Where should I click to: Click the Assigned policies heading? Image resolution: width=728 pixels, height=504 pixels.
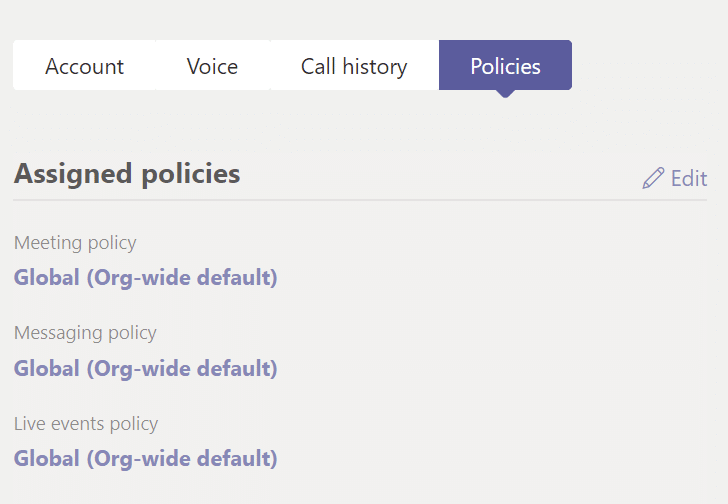tap(127, 174)
